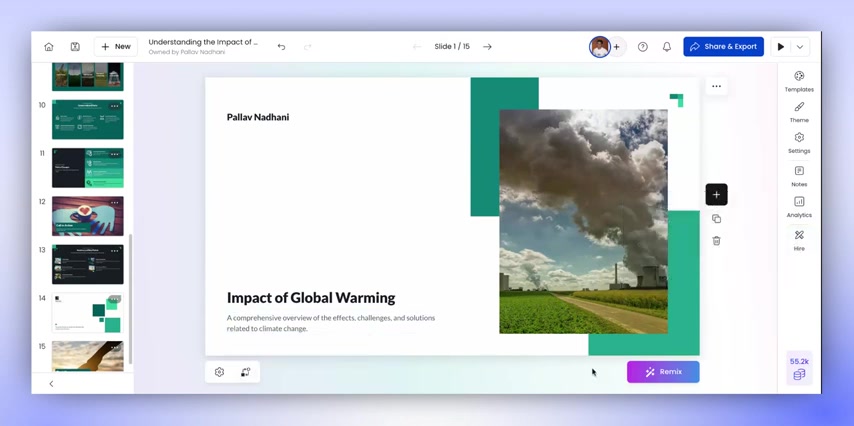
Task: Open the help question mark icon
Action: click(x=643, y=47)
